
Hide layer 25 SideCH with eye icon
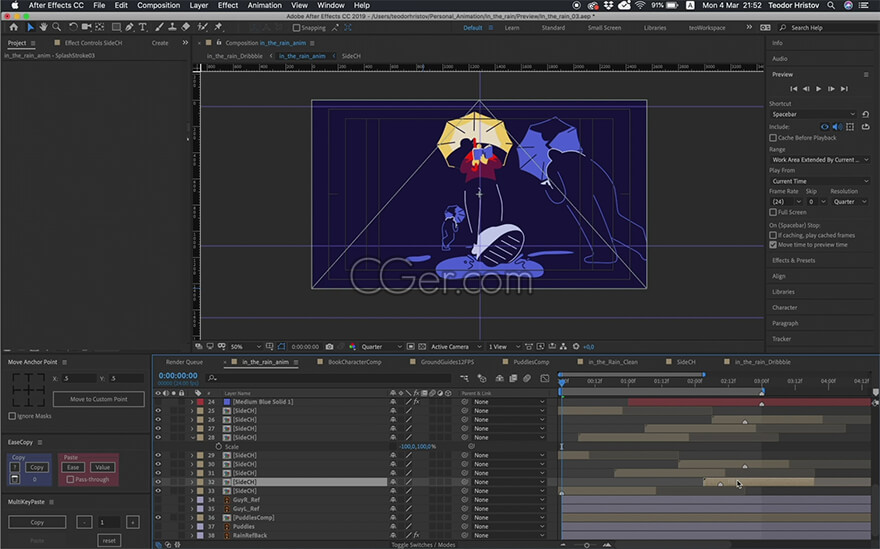(158, 411)
